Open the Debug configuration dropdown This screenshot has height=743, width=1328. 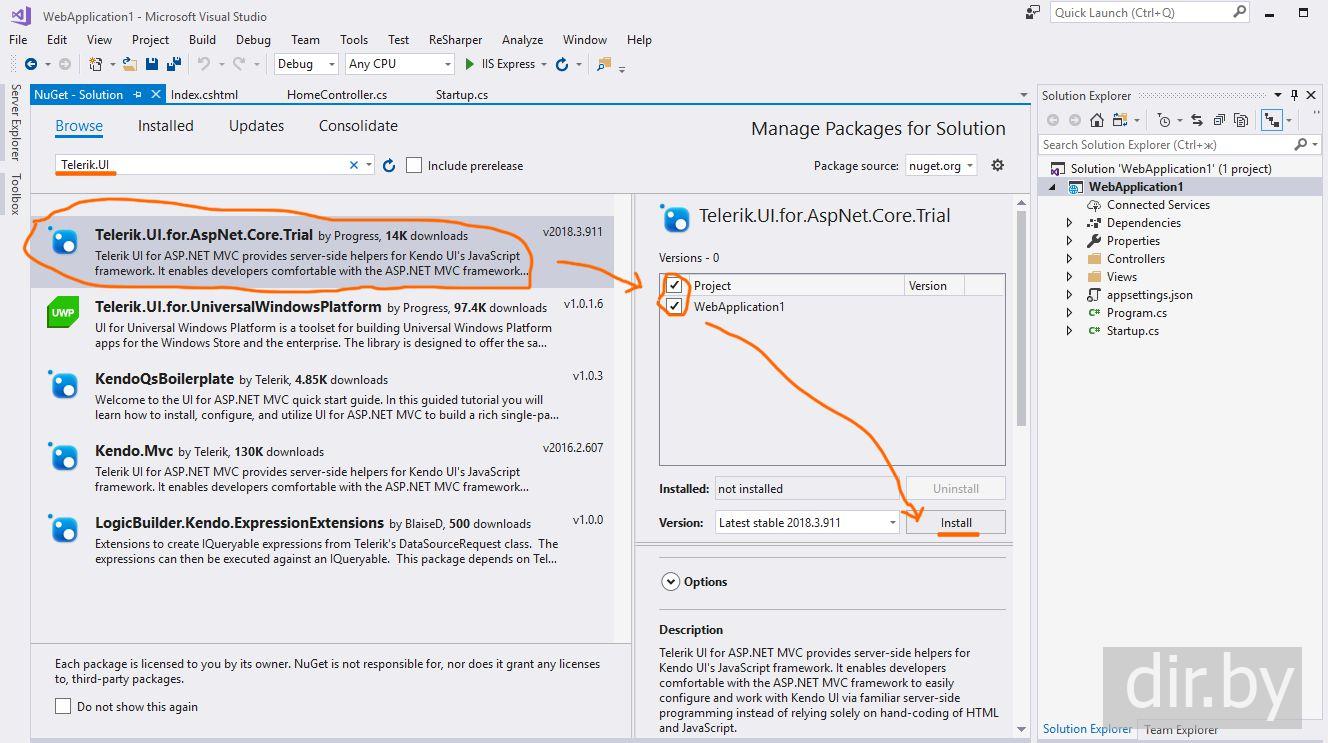tap(306, 64)
